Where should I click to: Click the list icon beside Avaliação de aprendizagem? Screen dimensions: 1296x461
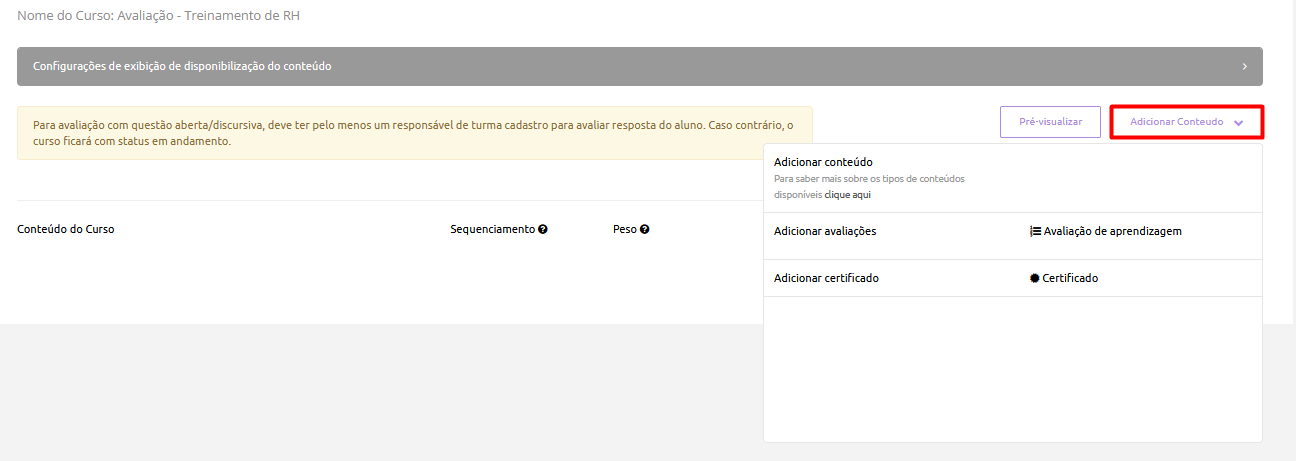1035,231
